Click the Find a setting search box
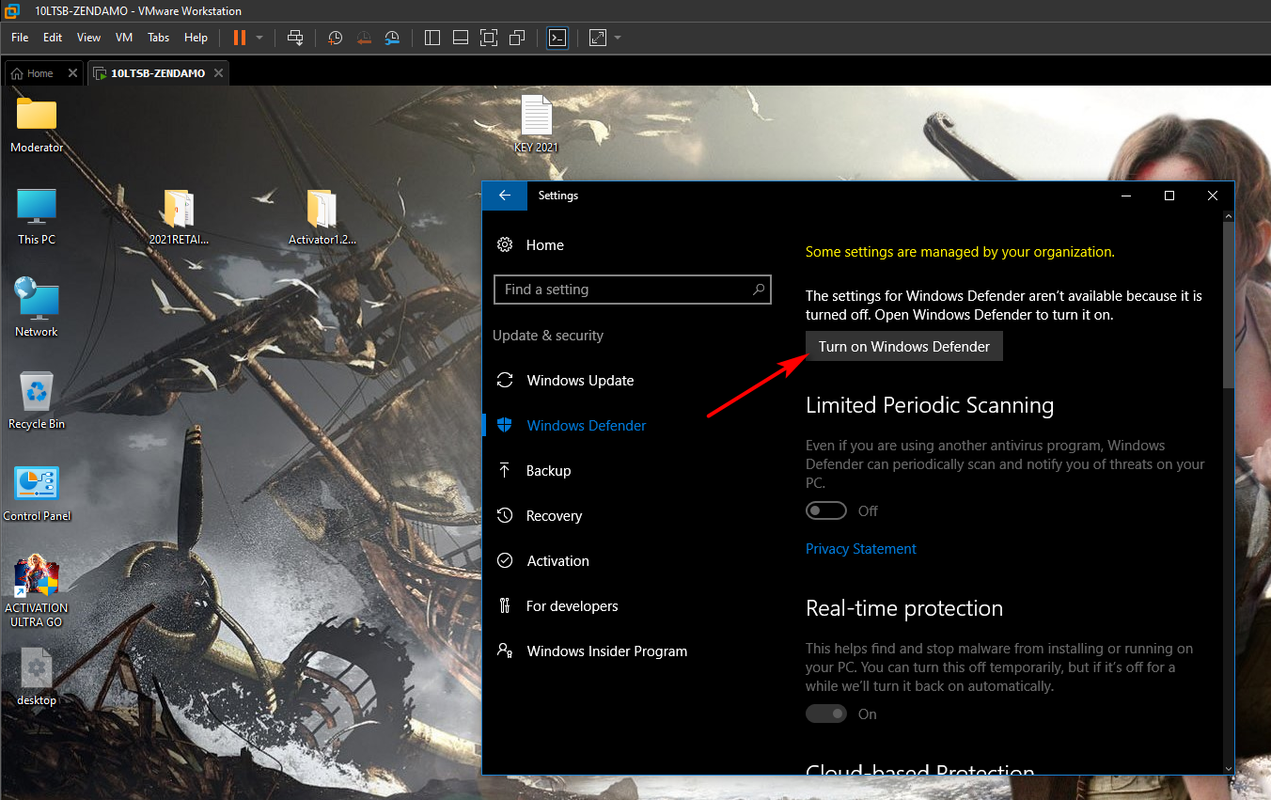This screenshot has height=800, width=1271. 632,289
